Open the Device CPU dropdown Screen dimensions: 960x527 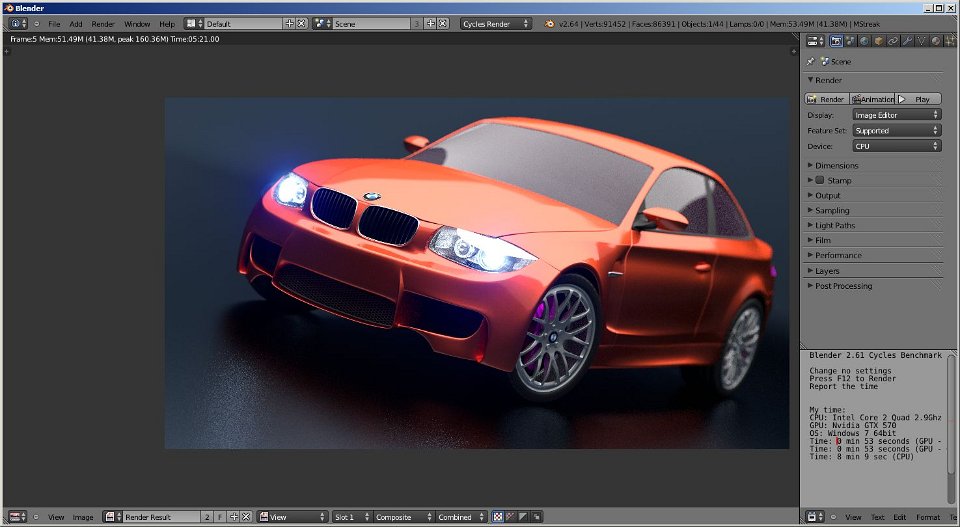click(x=897, y=146)
